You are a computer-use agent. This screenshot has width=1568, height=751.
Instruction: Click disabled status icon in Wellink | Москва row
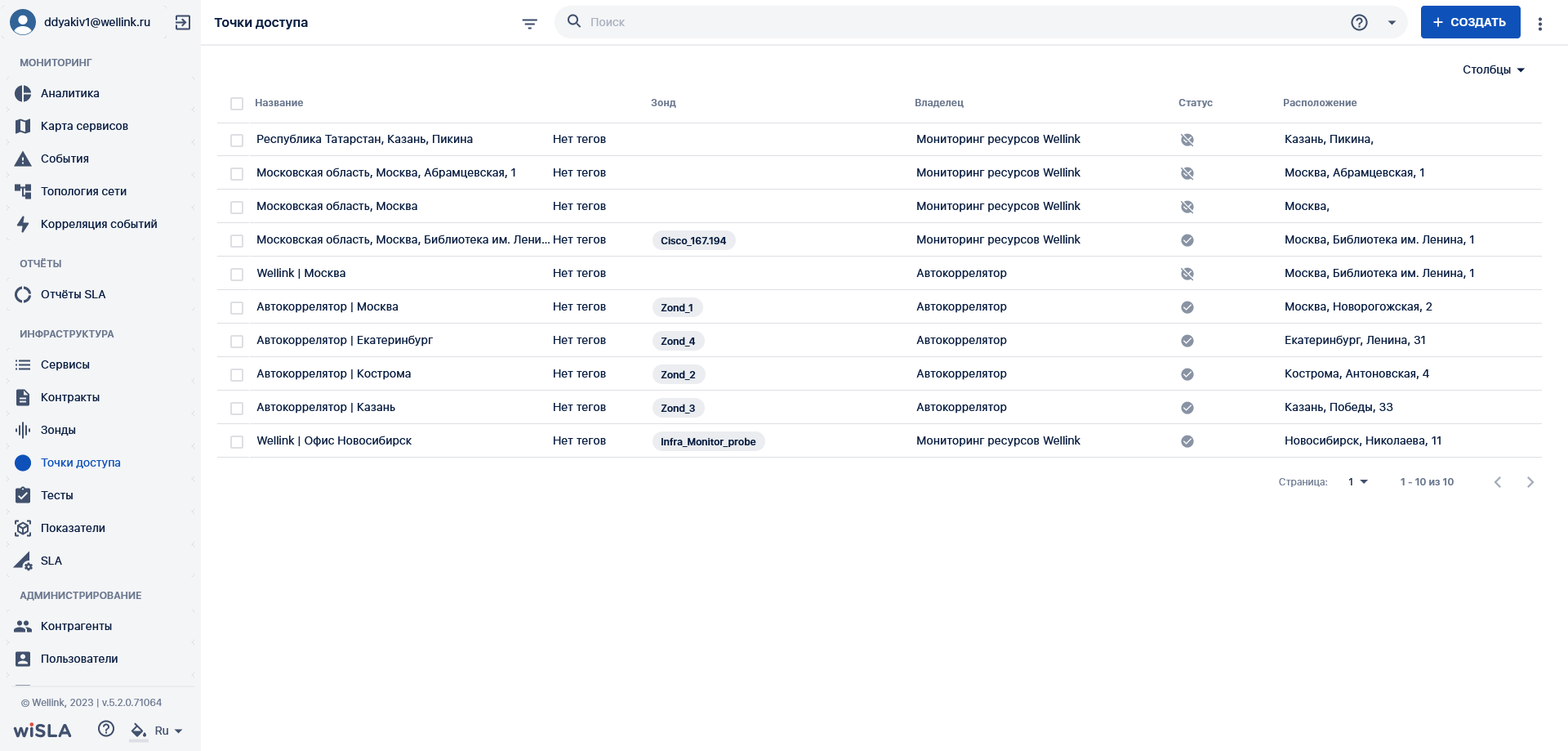[1187, 274]
